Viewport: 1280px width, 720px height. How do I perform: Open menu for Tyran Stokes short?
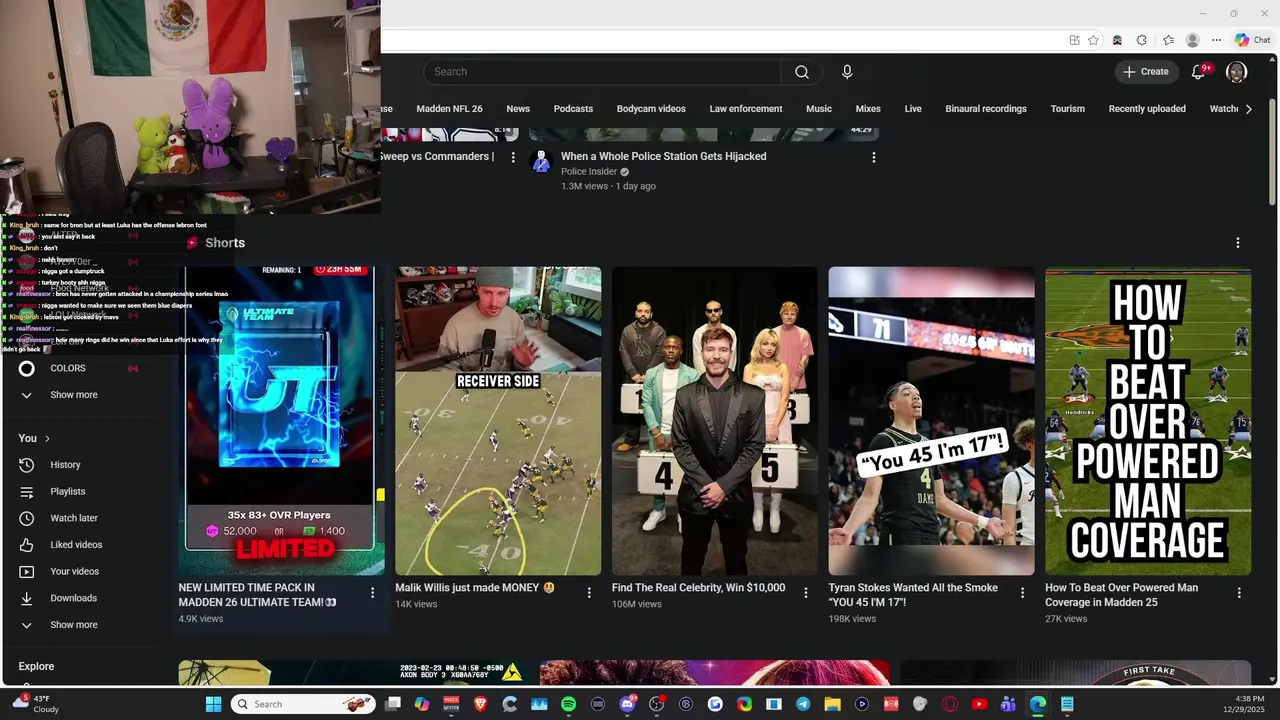pos(1022,593)
